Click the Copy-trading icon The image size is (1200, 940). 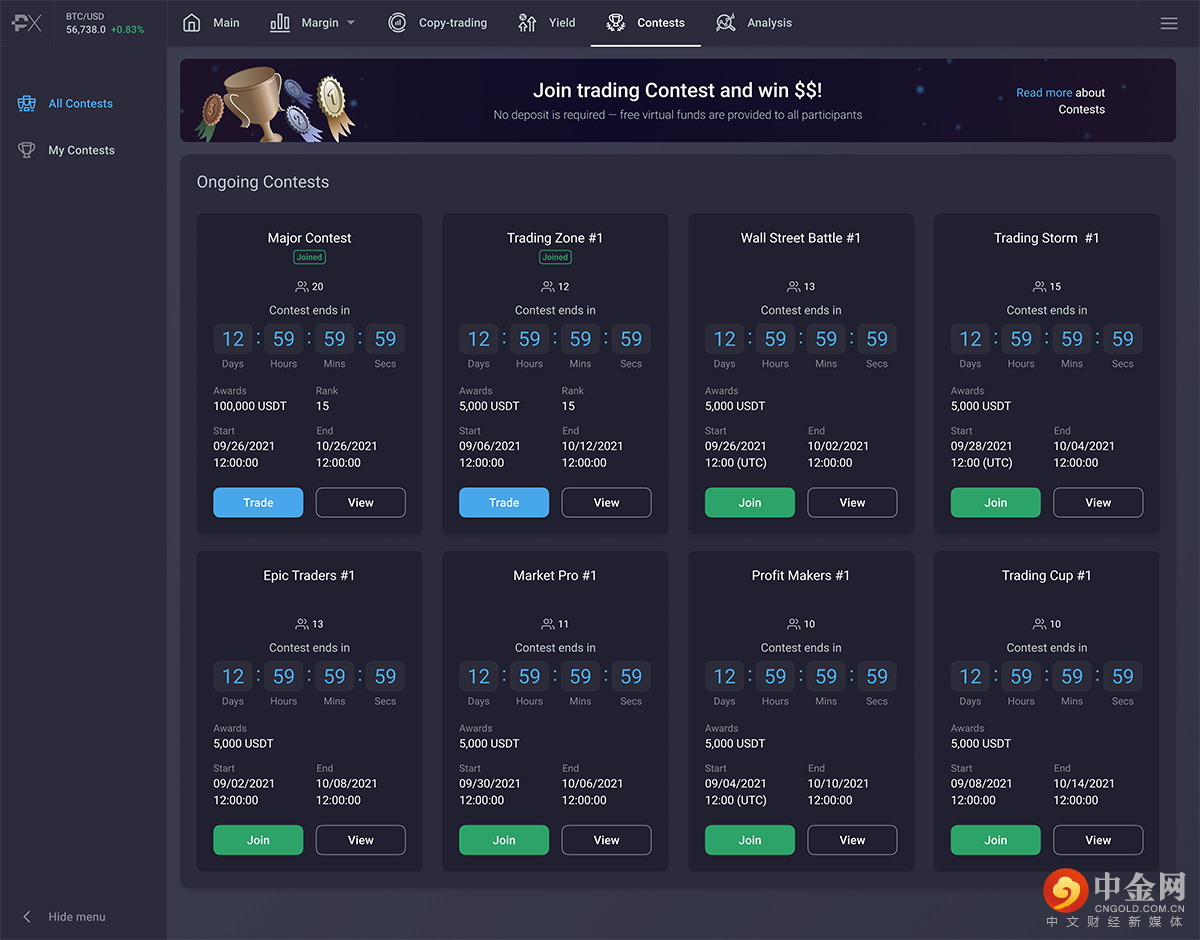398,23
